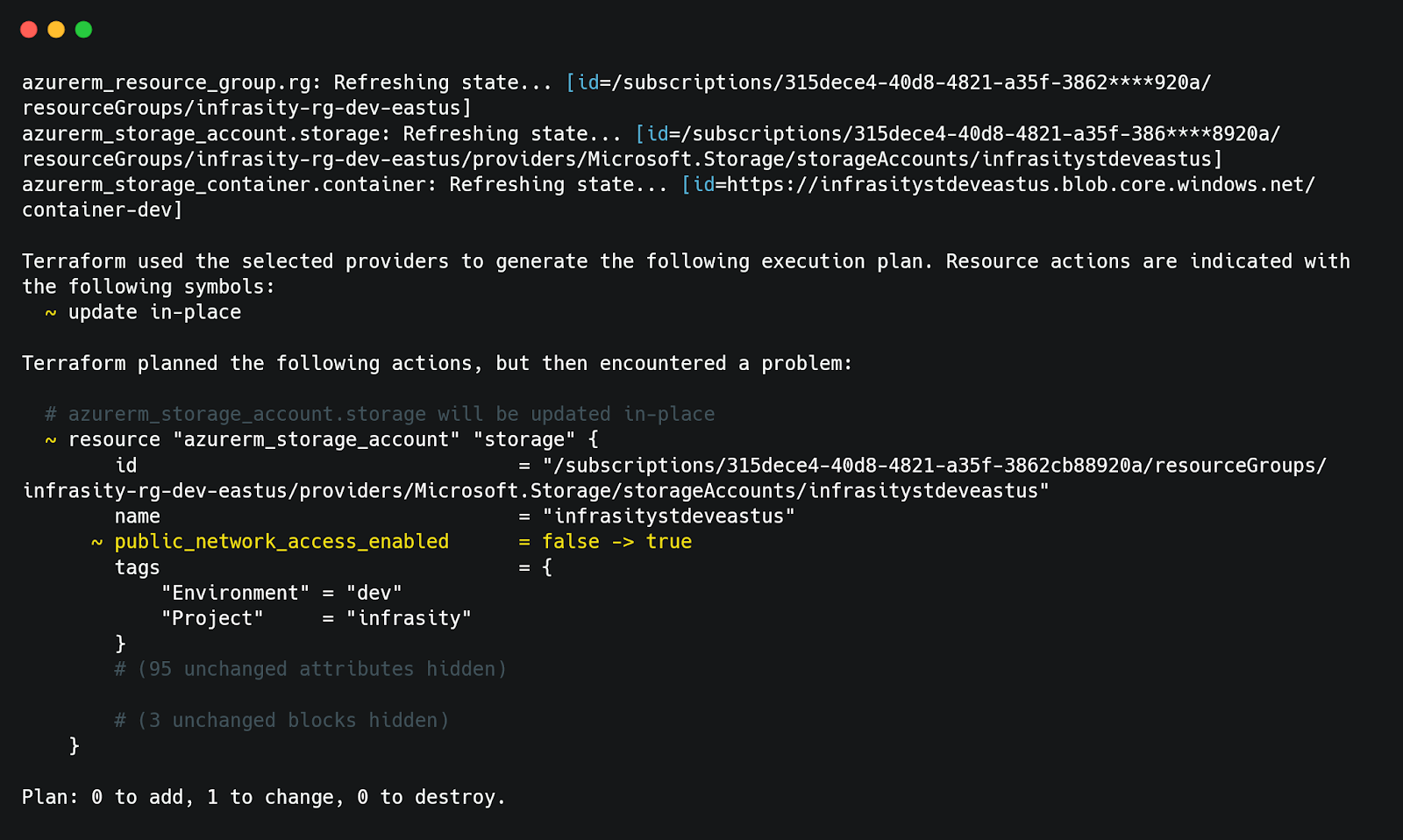Viewport: 1403px width, 840px height.
Task: Click the legend text "update in-place"
Action: pos(154,312)
